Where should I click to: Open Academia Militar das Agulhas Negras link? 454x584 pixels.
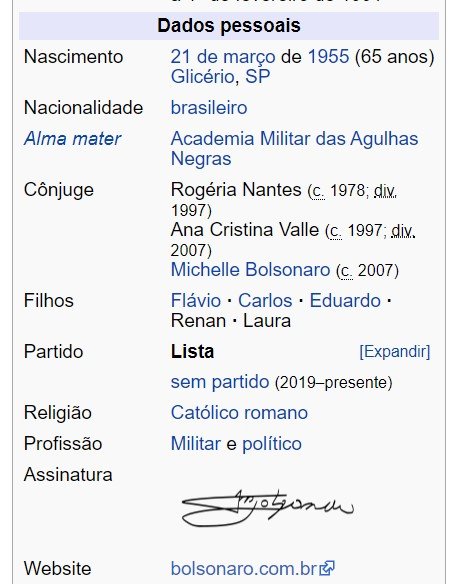point(294,148)
